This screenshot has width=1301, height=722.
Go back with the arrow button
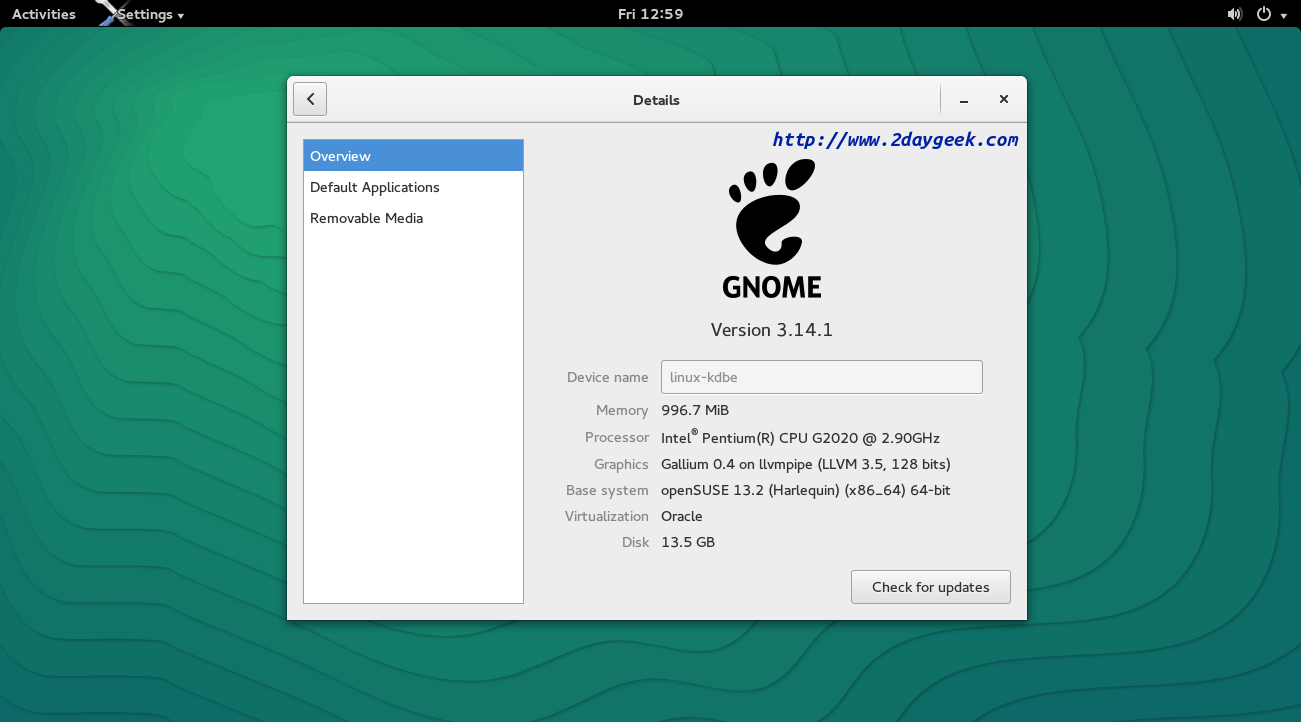tap(310, 99)
